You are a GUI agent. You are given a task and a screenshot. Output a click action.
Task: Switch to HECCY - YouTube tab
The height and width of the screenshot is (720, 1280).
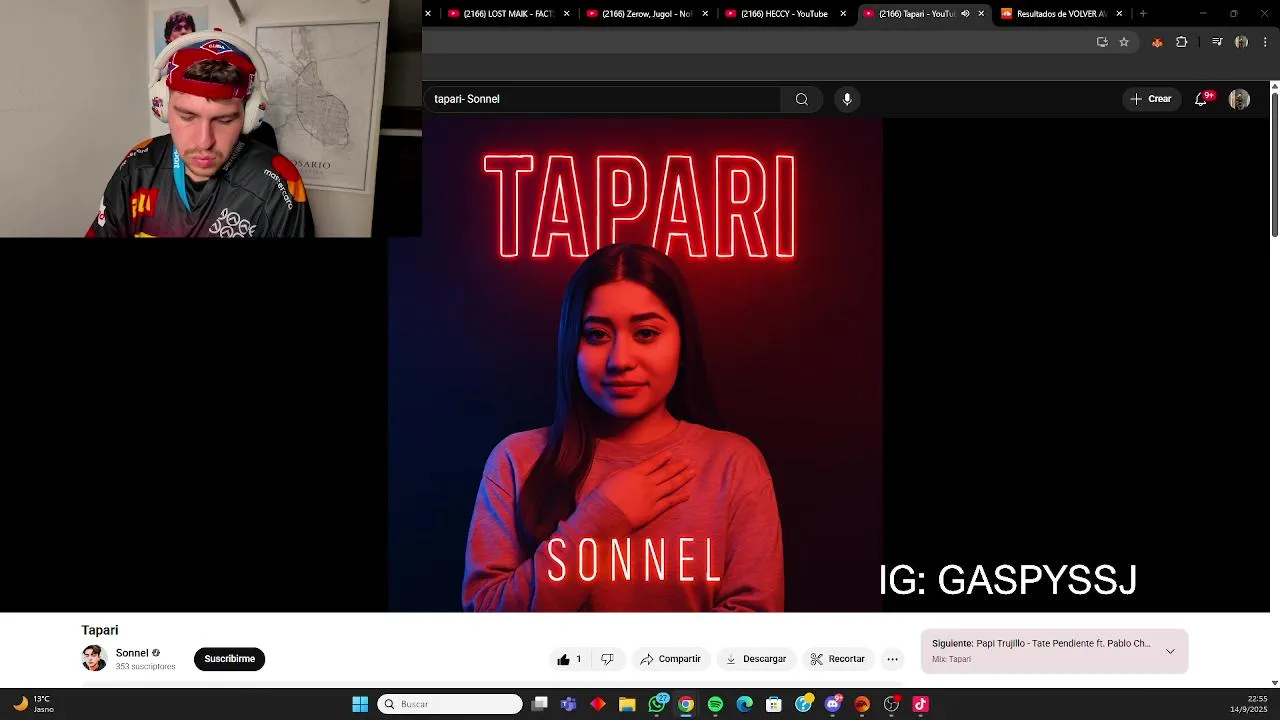(784, 14)
